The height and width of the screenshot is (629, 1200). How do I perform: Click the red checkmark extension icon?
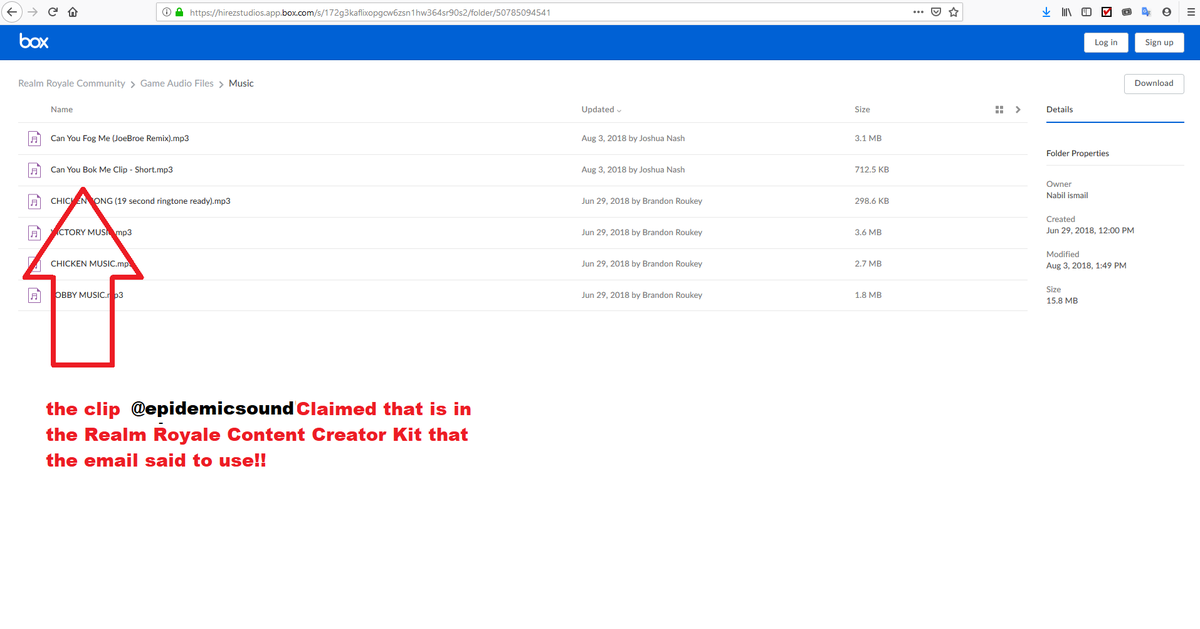1107,12
